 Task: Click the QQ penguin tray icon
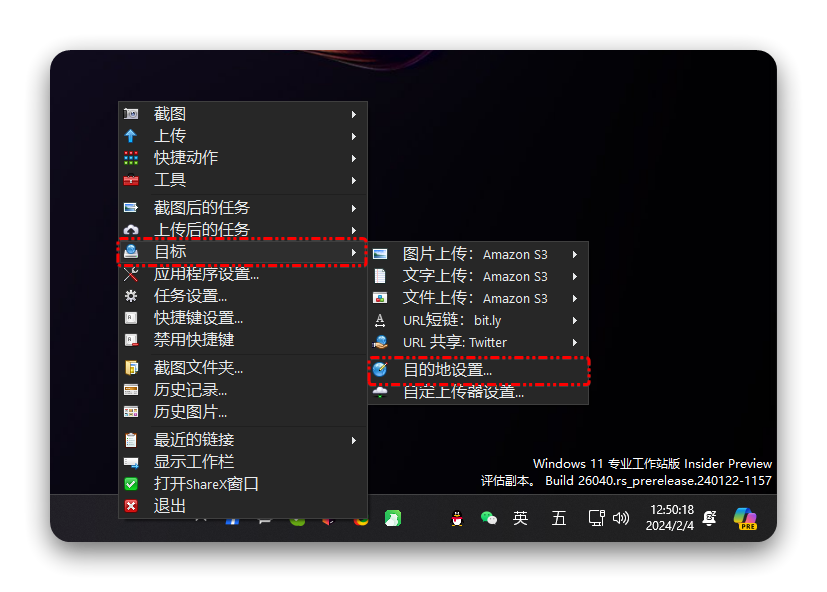pyautogui.click(x=457, y=519)
